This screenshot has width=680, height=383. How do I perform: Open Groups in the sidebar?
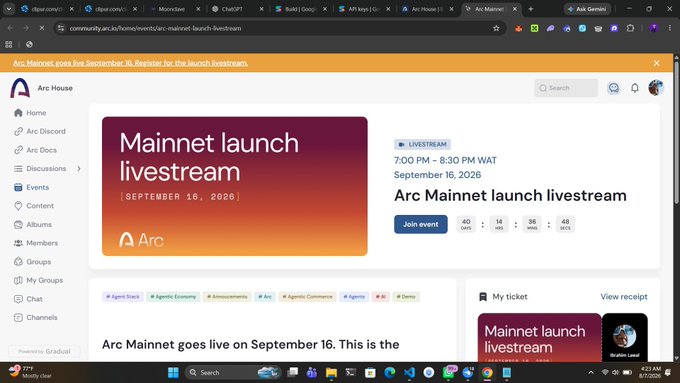(33, 262)
